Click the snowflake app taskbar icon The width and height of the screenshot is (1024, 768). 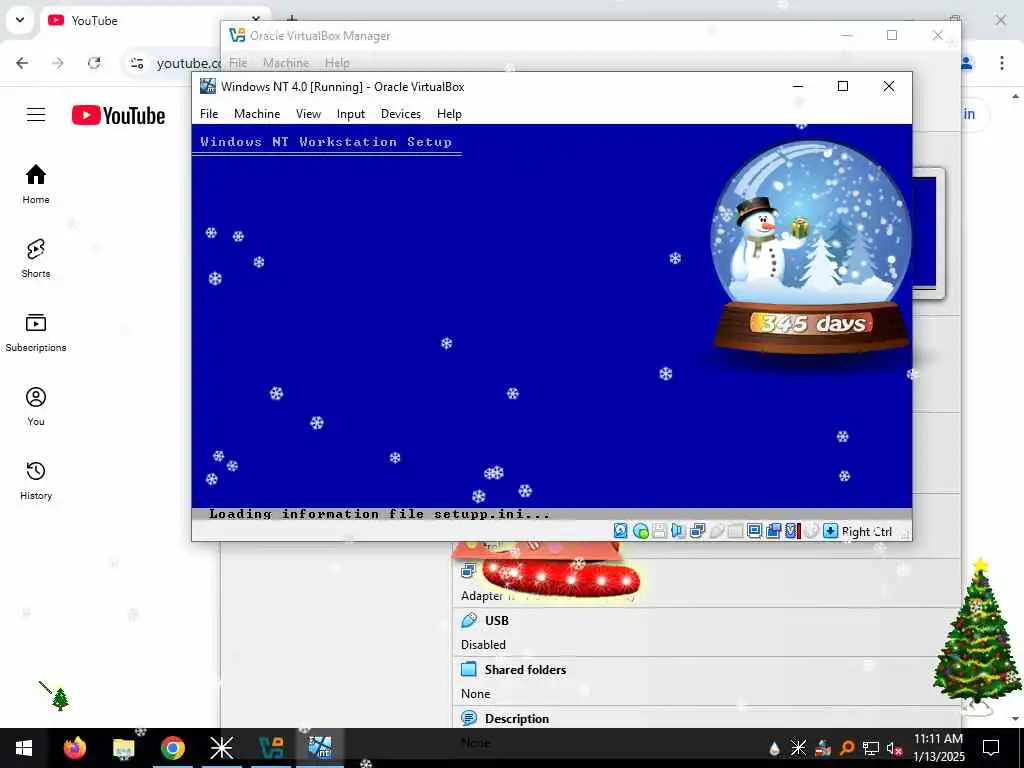(221, 748)
